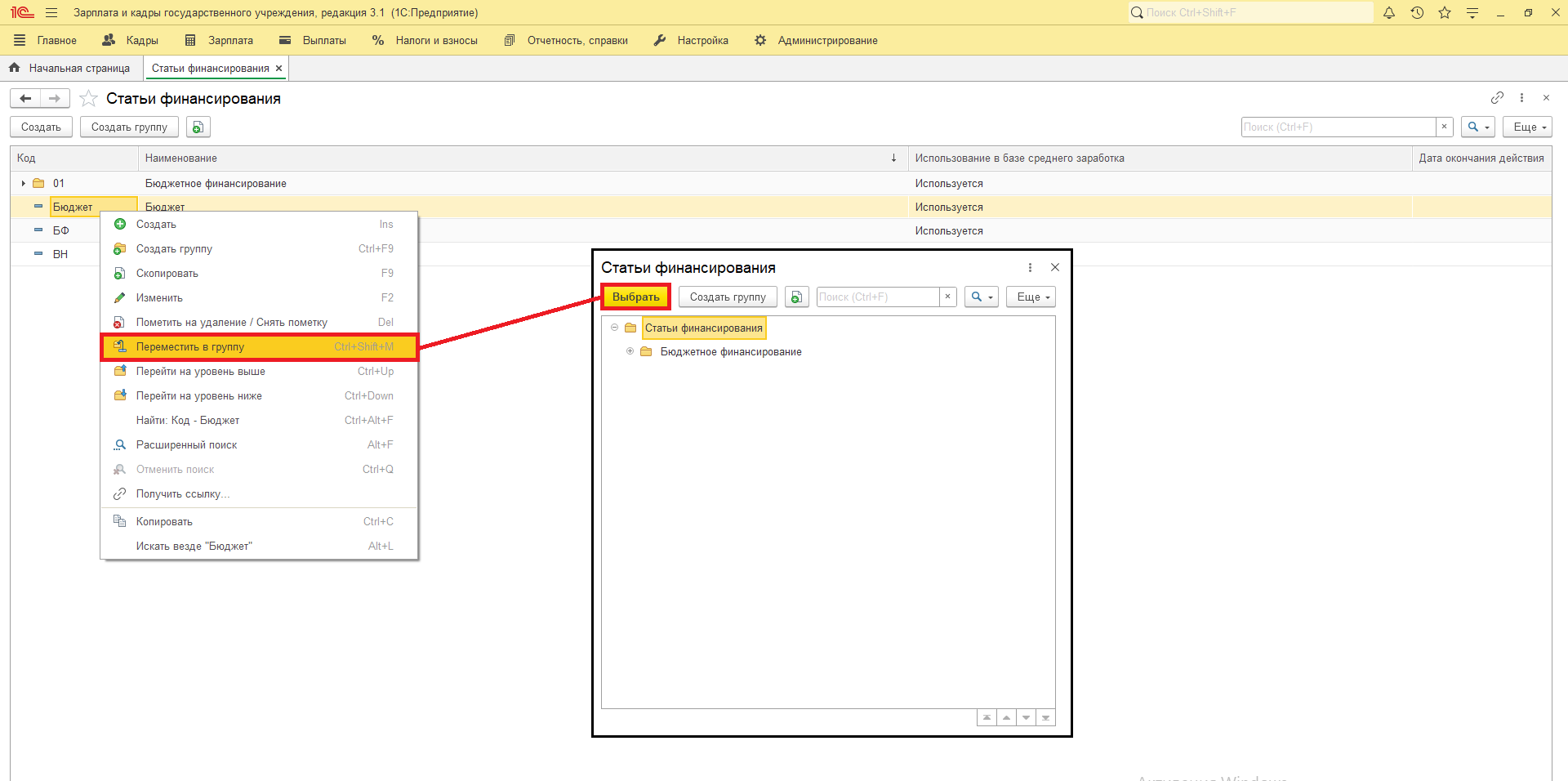The width and height of the screenshot is (1568, 781).
Task: Open favorites star in title bar
Action: [1445, 12]
